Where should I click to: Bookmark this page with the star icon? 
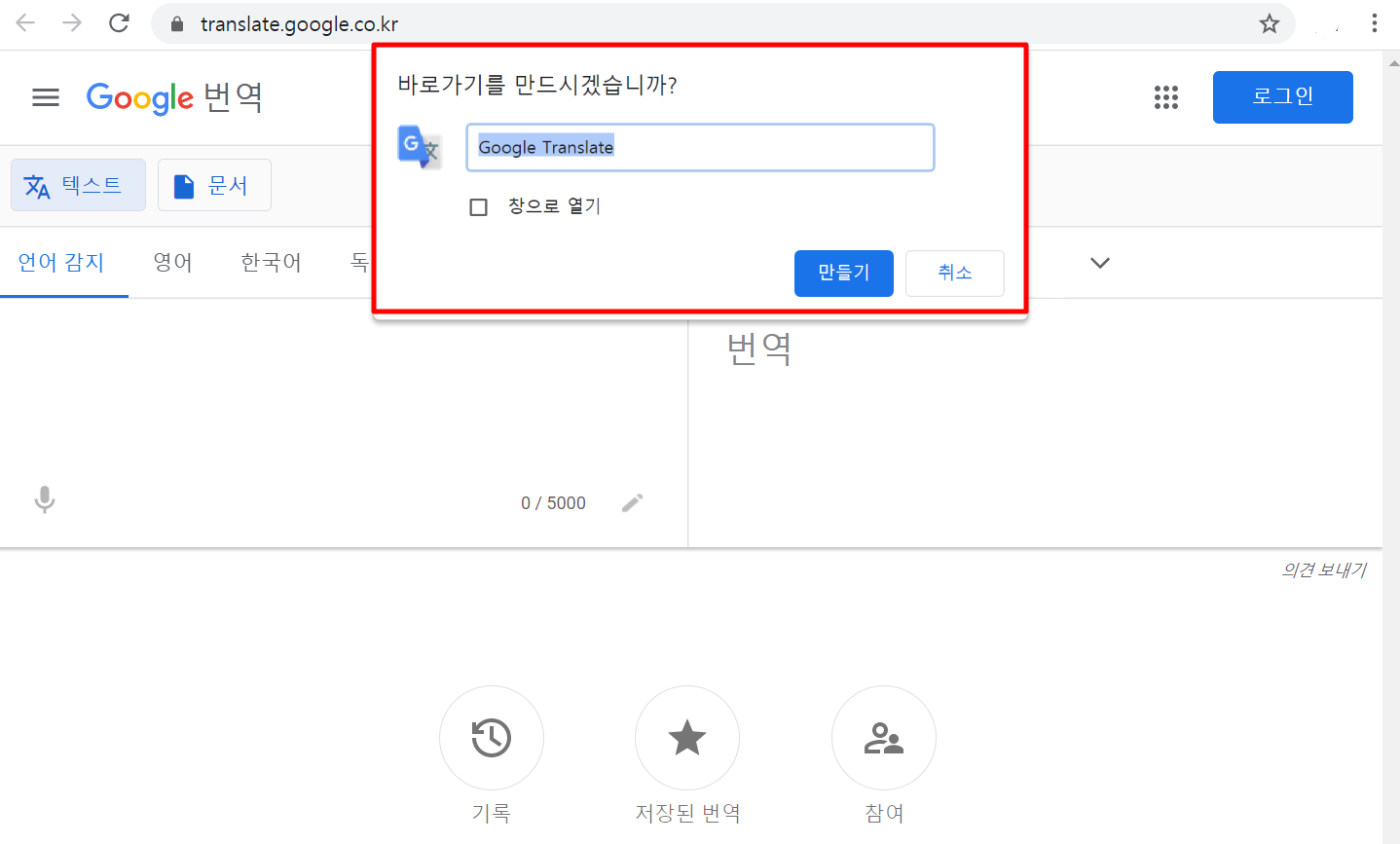point(1269,23)
